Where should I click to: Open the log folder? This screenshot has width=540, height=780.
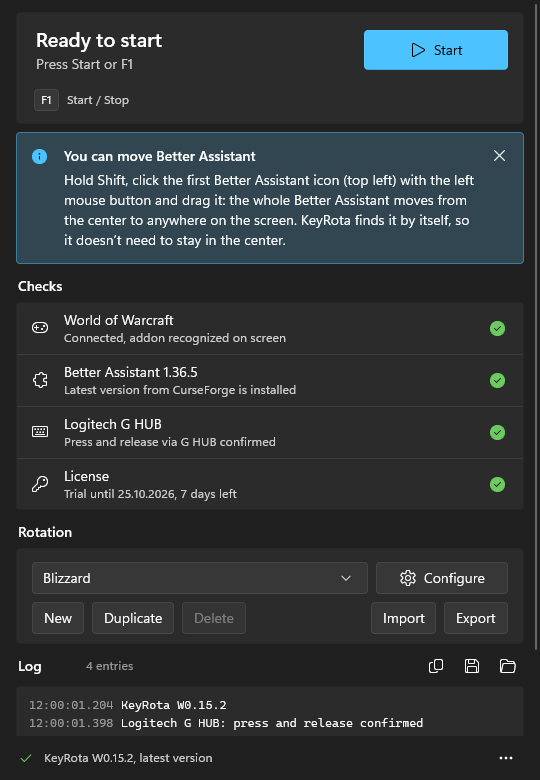click(x=507, y=666)
